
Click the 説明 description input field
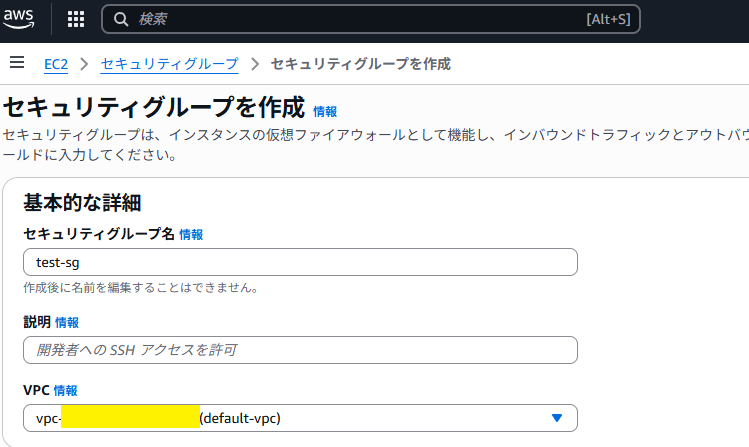(300, 350)
